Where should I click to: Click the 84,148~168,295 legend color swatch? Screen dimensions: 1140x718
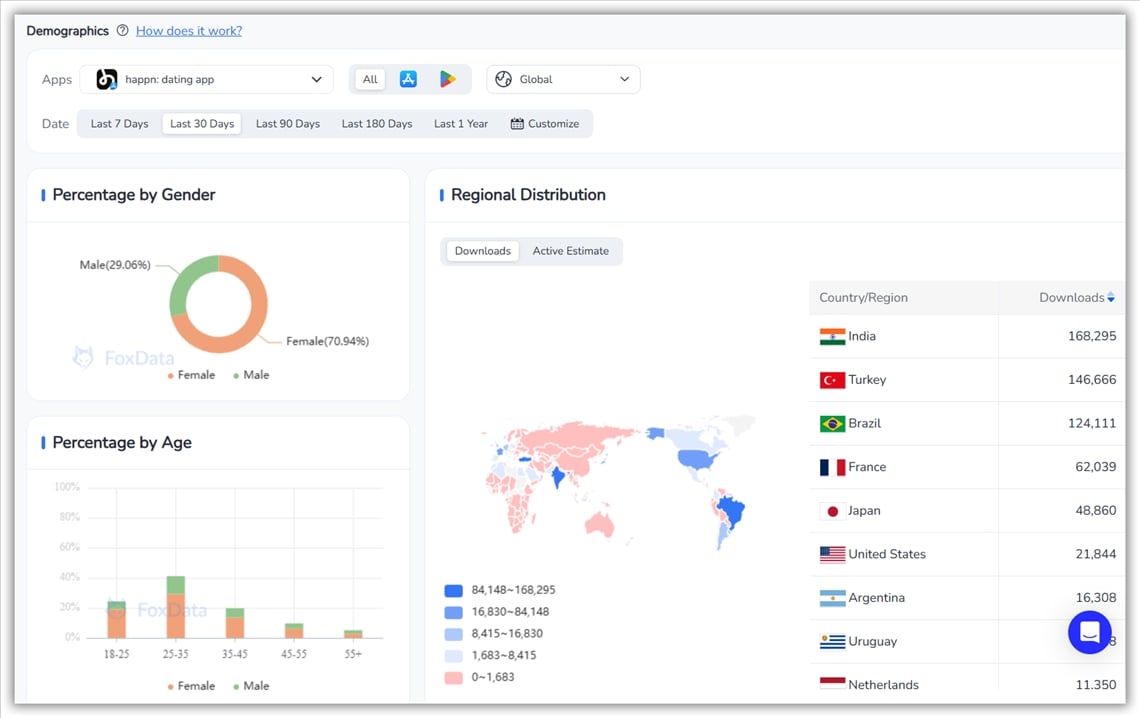point(454,590)
